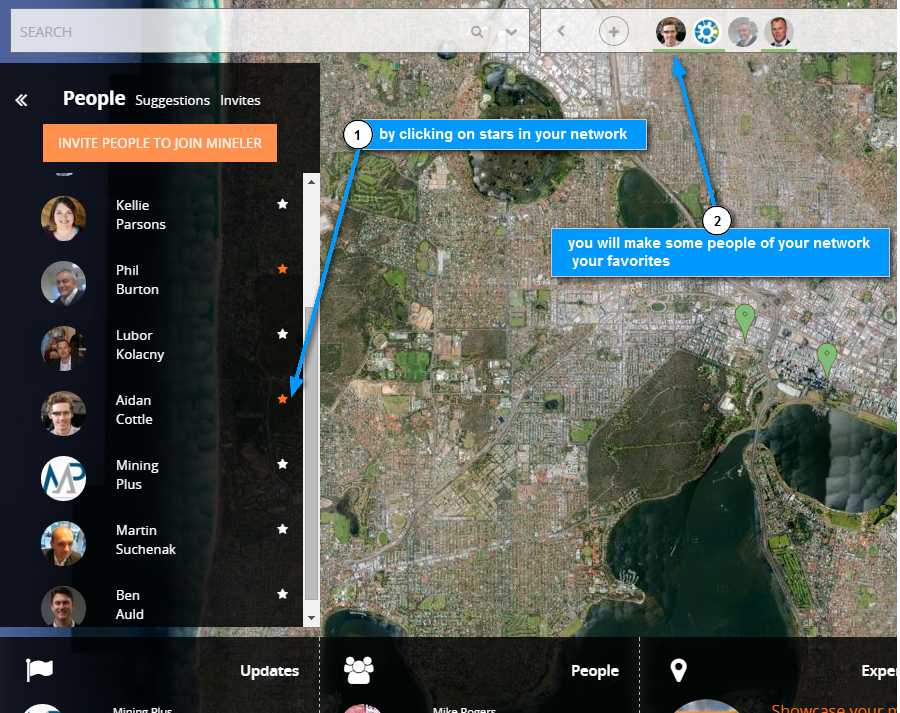
Task: Click Ben Auld's name in list
Action: [128, 605]
